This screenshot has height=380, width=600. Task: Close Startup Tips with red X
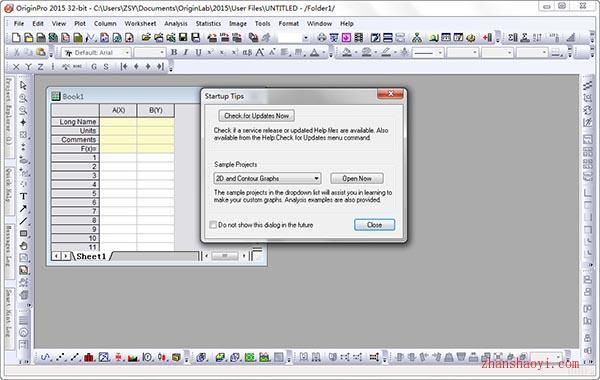[390, 94]
